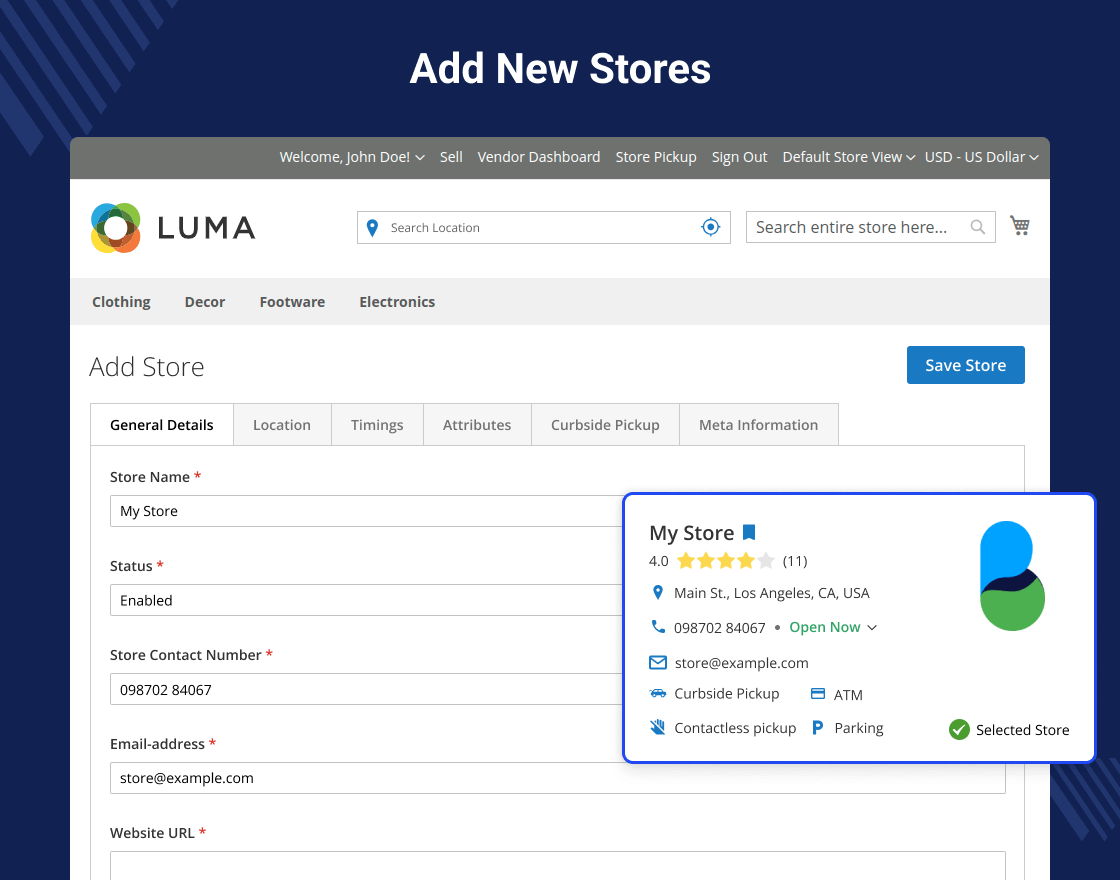Open the Footware category menu
Viewport: 1120px width, 880px height.
coord(292,302)
